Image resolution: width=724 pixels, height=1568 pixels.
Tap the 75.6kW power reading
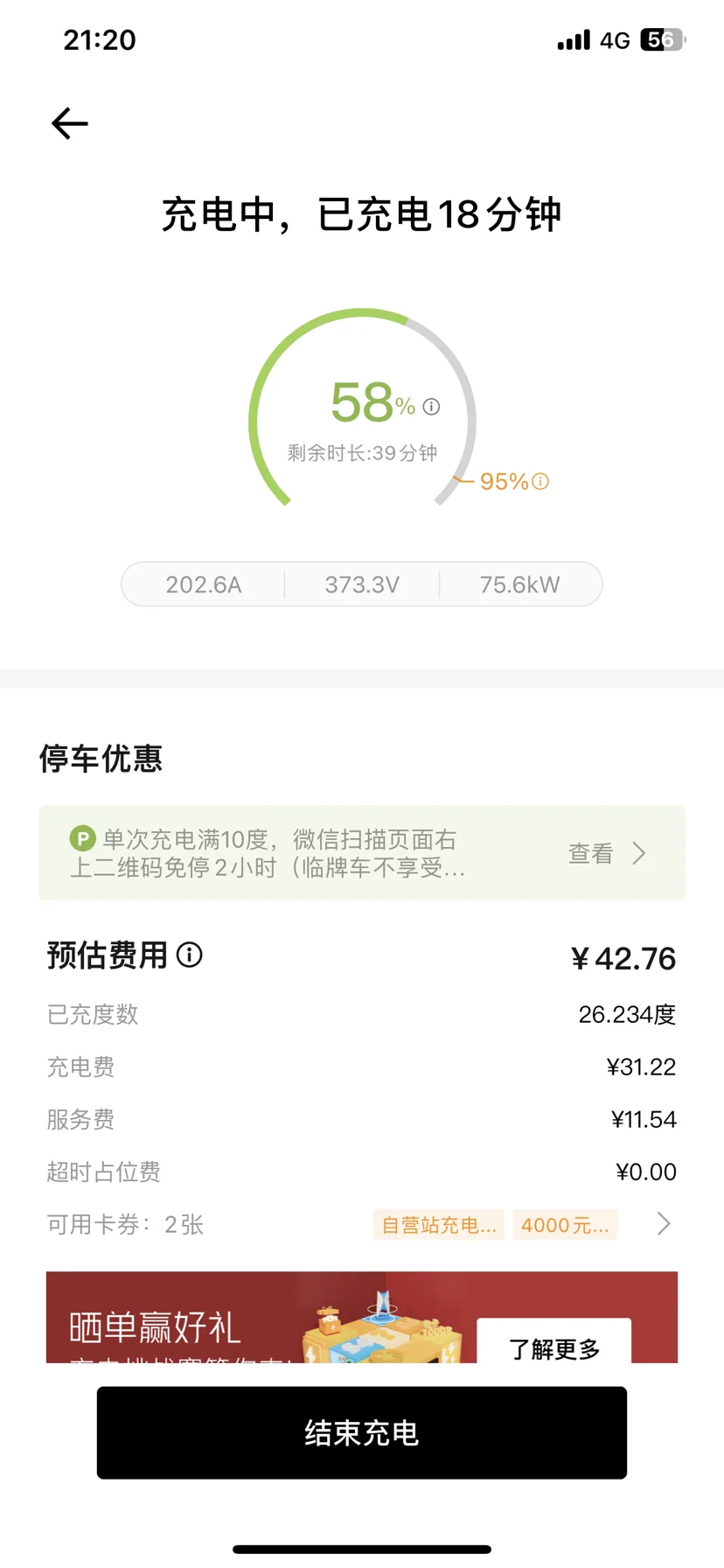[x=519, y=584]
